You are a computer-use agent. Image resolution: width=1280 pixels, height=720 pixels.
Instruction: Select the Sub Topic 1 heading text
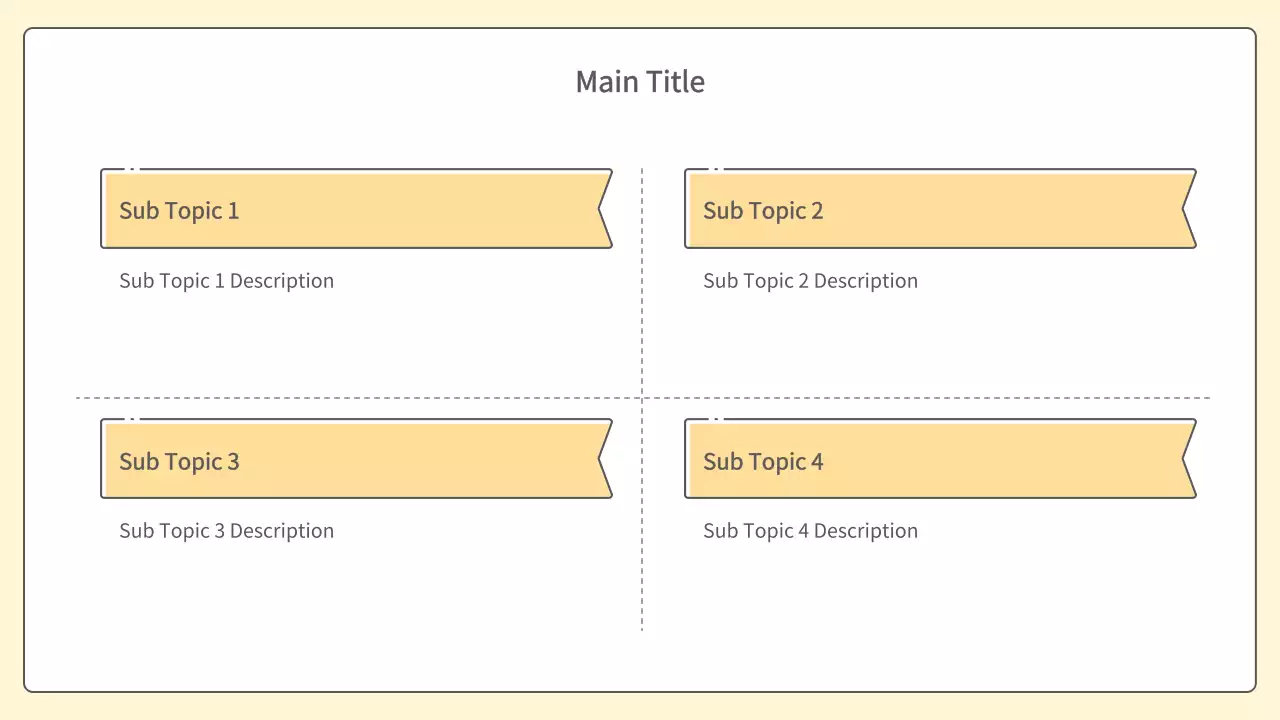pos(179,211)
